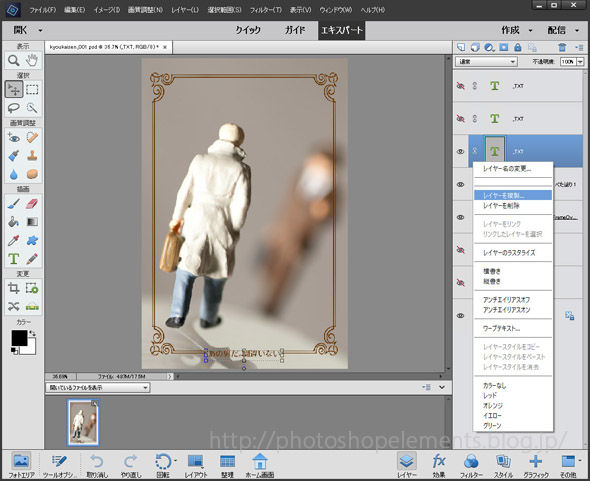Select the Content-Aware Move tool
The image size is (590, 481).
tap(14, 307)
